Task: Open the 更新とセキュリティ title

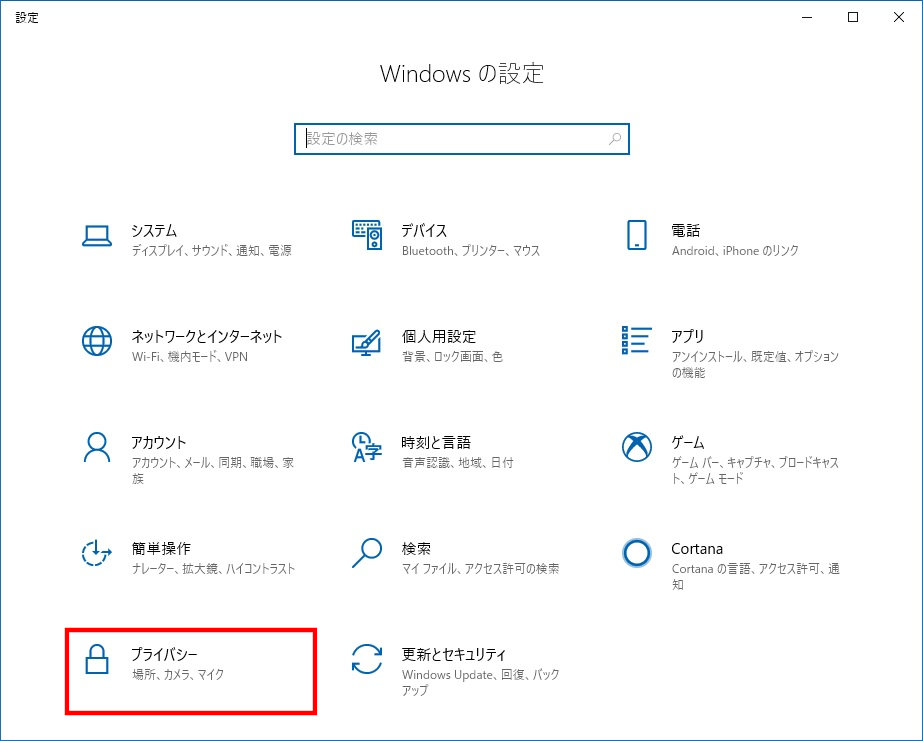Action: (454, 654)
